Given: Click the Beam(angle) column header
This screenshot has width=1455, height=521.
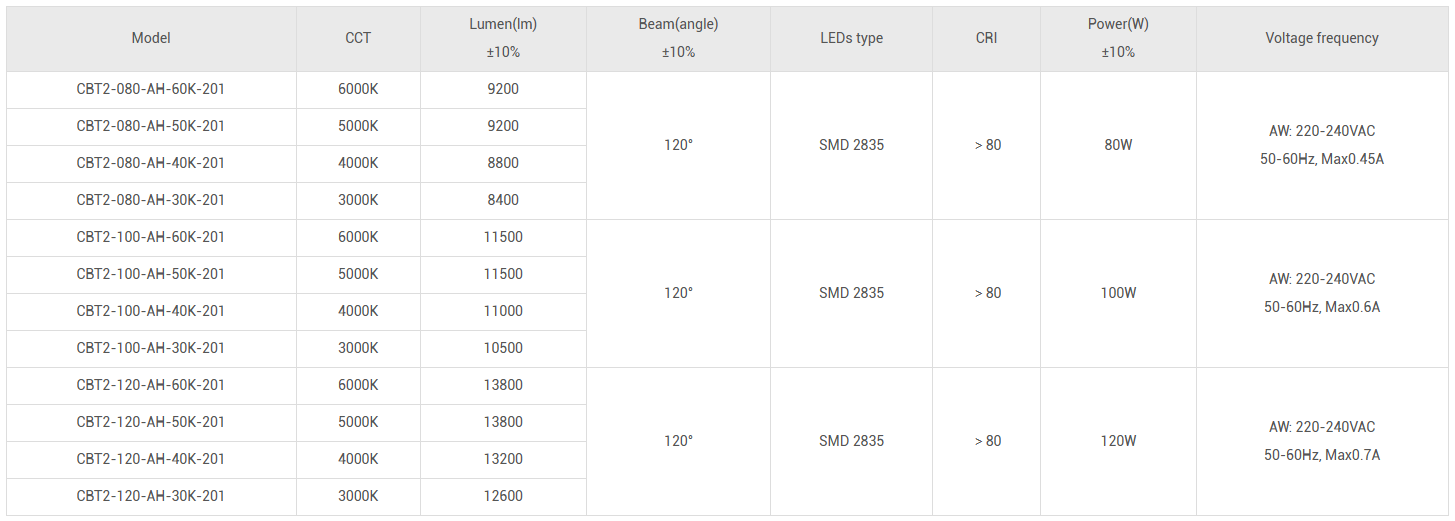Looking at the screenshot, I should 678,38.
